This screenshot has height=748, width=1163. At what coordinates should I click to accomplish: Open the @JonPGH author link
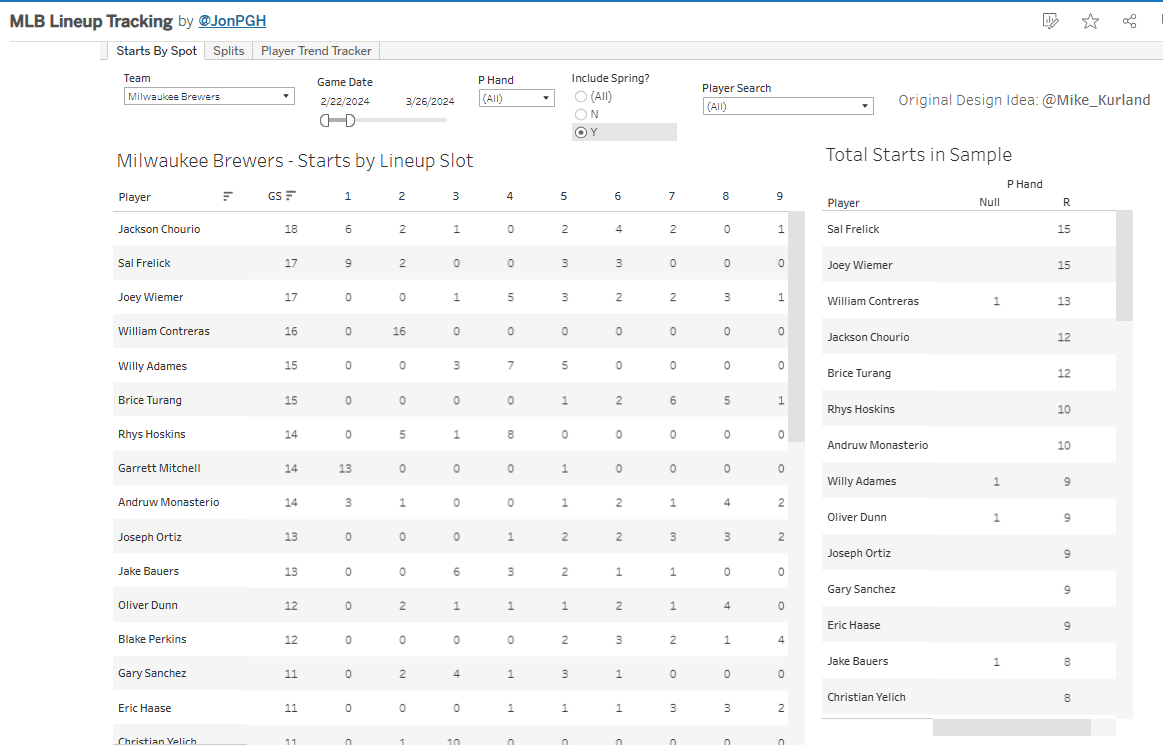232,21
